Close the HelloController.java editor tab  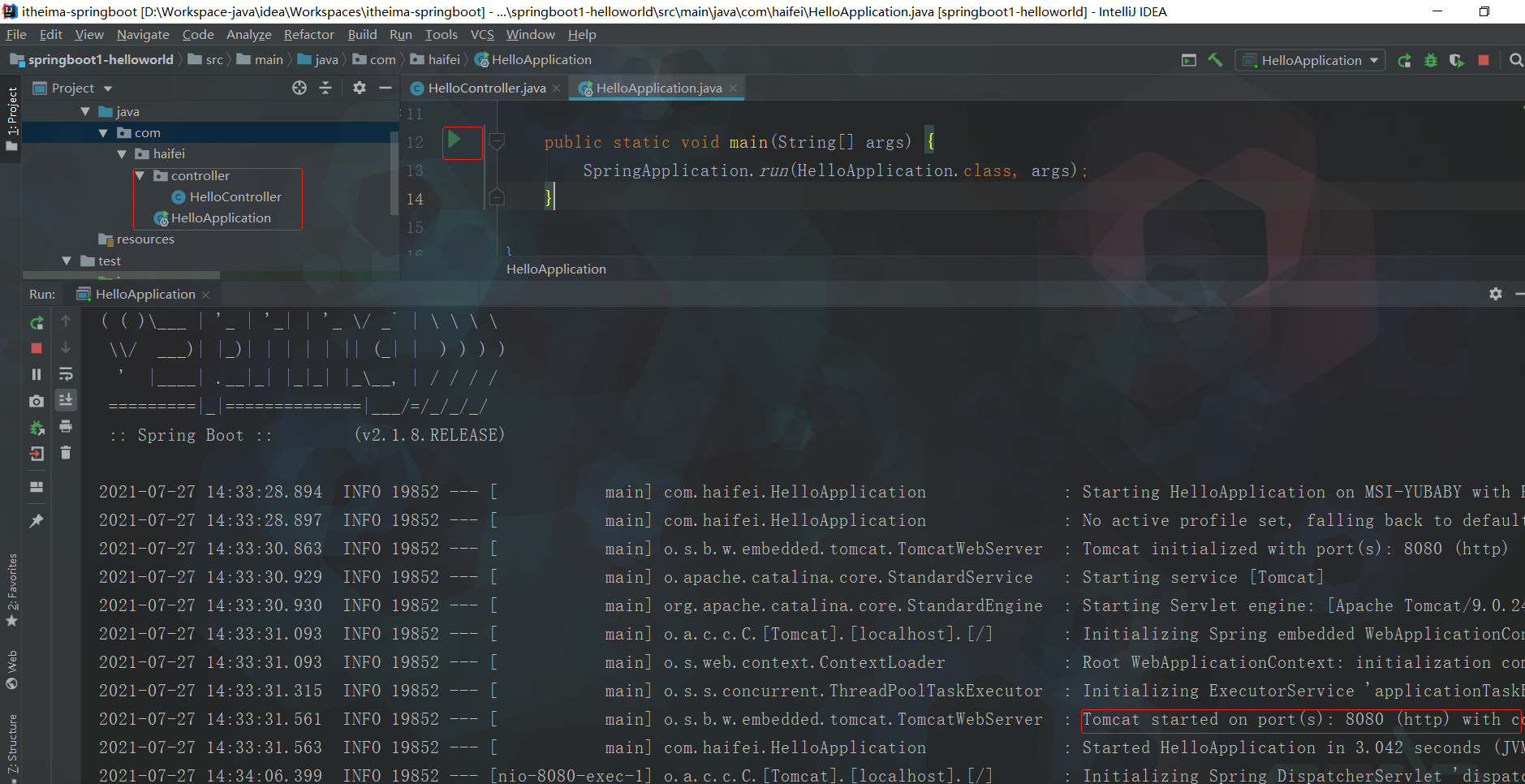556,88
